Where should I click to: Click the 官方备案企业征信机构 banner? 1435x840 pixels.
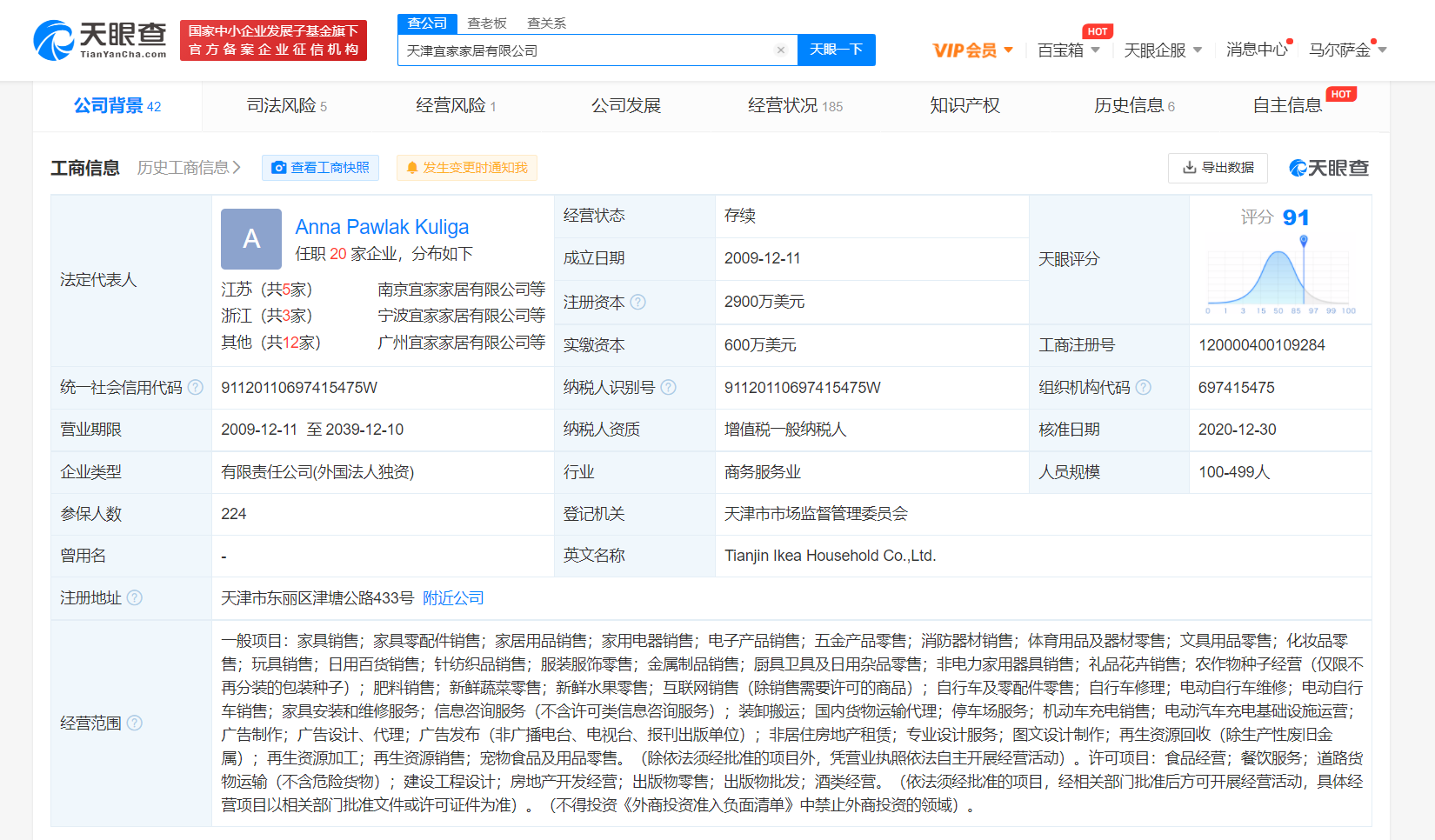tap(273, 41)
